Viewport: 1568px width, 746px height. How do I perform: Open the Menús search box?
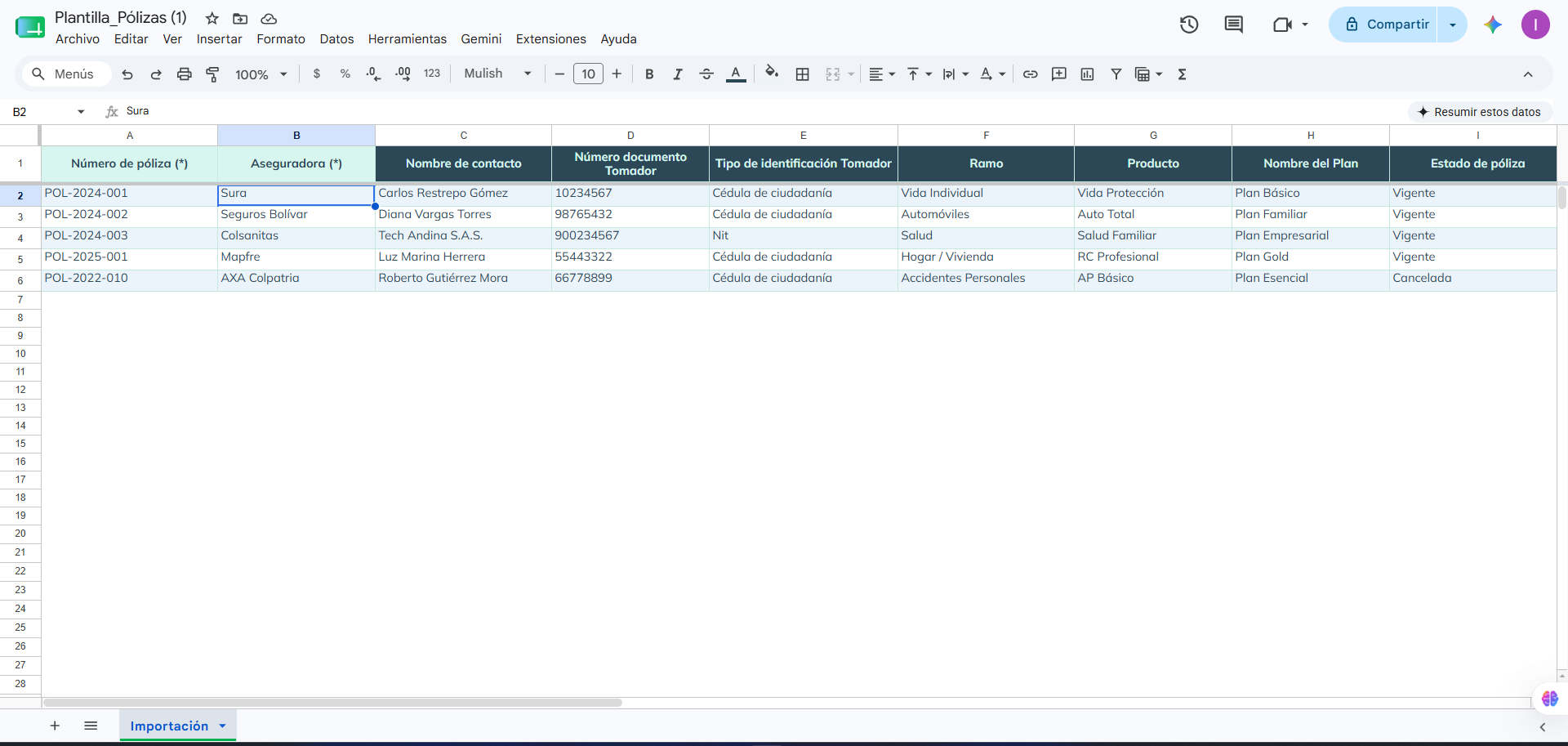[x=66, y=74]
